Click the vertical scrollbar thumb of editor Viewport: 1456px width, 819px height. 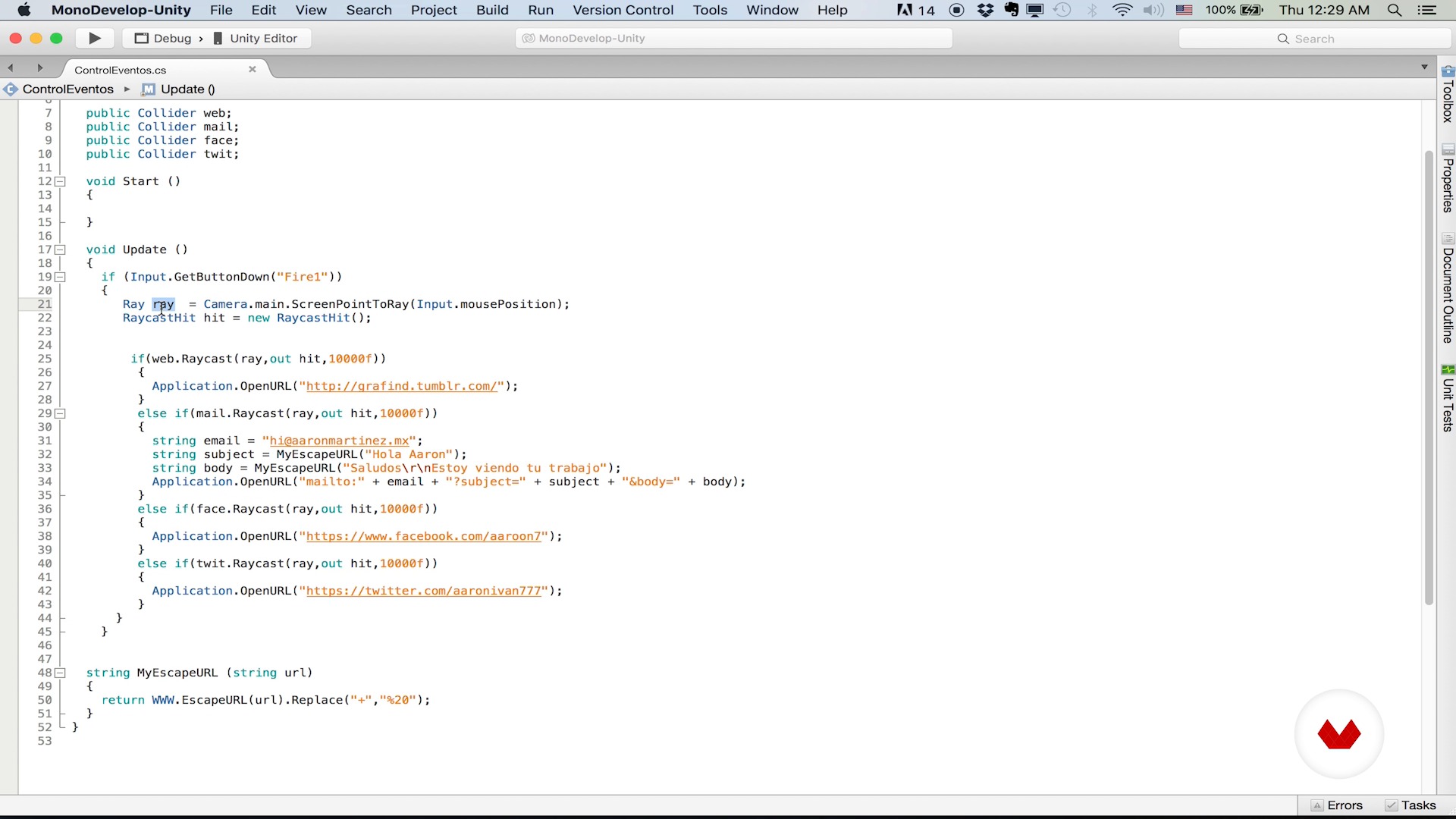1429,377
